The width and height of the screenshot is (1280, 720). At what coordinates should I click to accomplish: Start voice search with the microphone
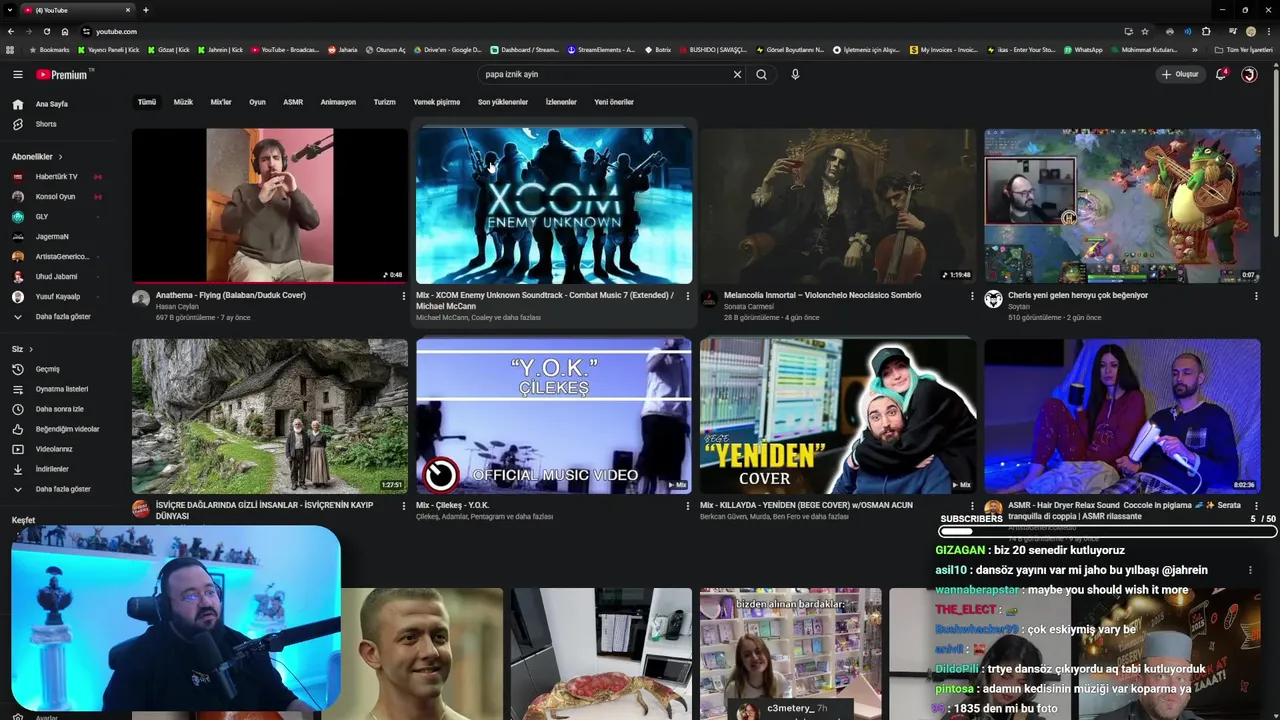[x=795, y=74]
